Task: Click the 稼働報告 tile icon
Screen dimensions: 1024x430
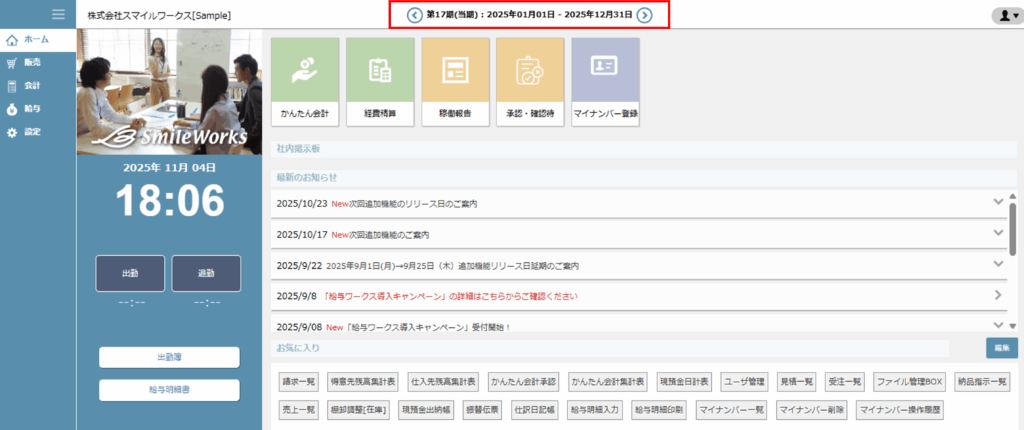Action: pos(455,70)
